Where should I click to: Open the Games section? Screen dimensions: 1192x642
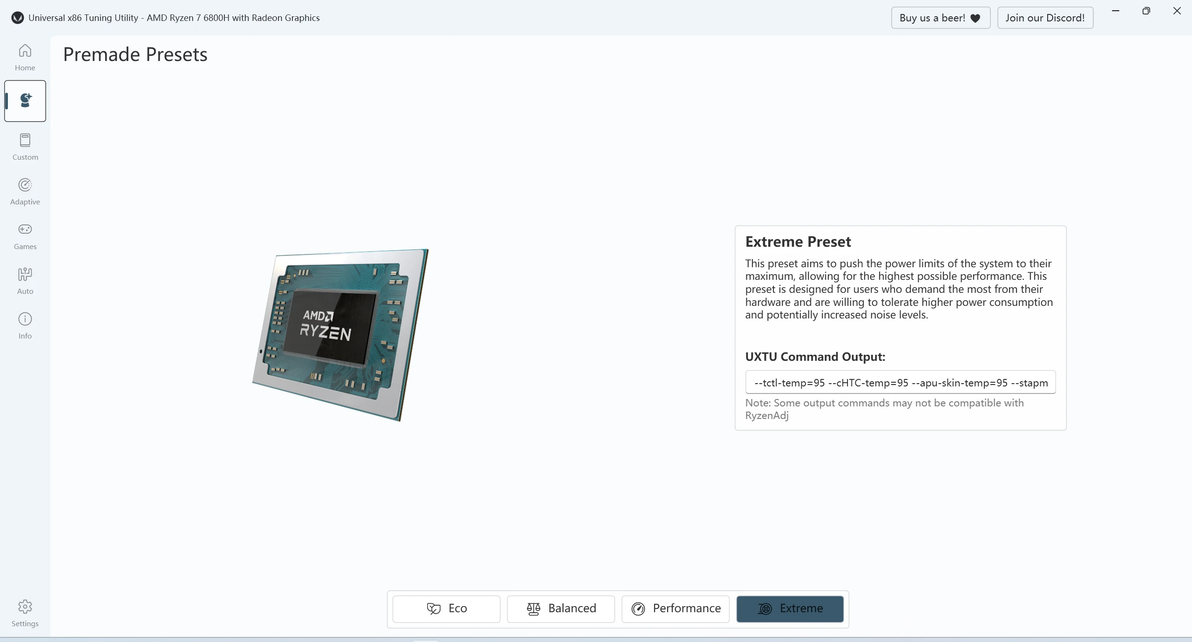[x=25, y=236]
